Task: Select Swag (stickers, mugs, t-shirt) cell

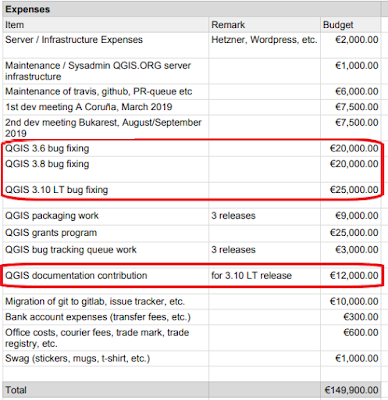Action: point(106,359)
